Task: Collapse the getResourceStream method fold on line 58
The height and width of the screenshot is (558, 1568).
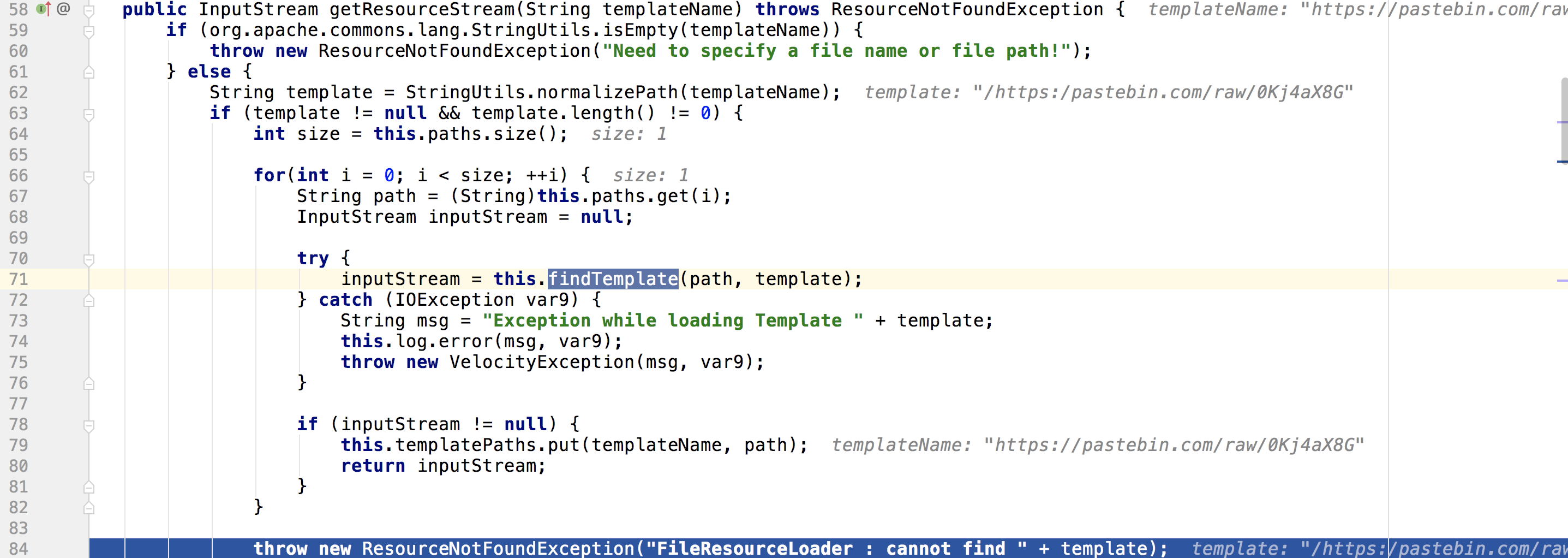Action: point(89,10)
